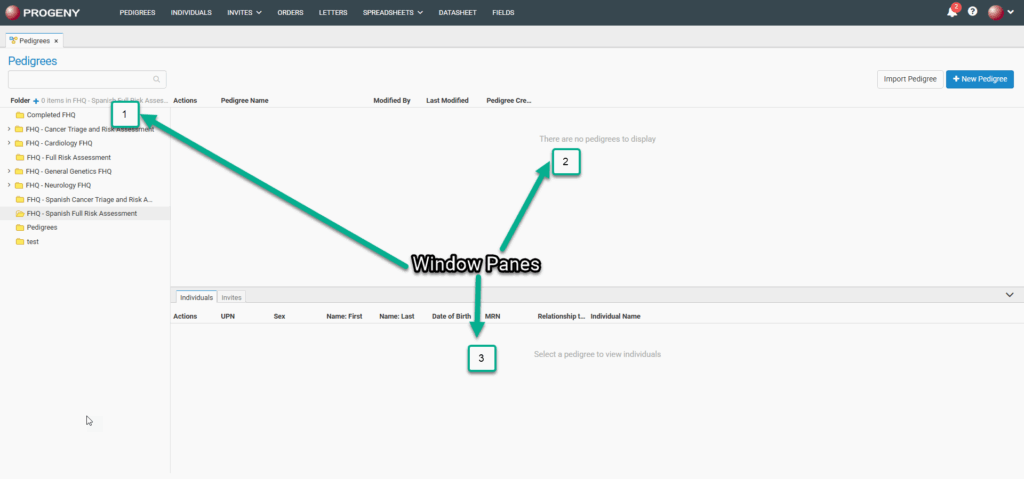Expand FHQ - Neurology FHQ folder

pyautogui.click(x=9, y=185)
